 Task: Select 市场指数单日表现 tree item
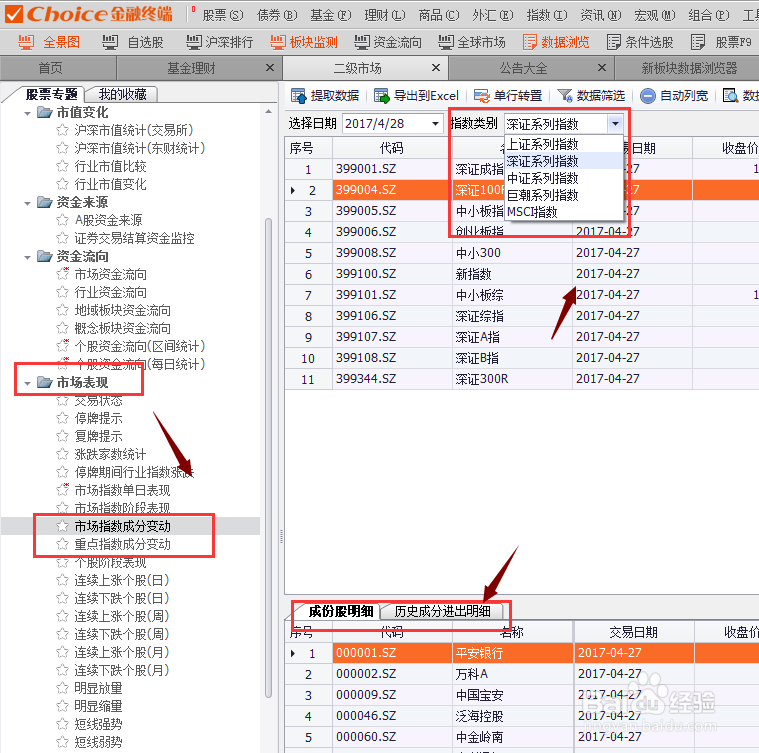pos(122,490)
